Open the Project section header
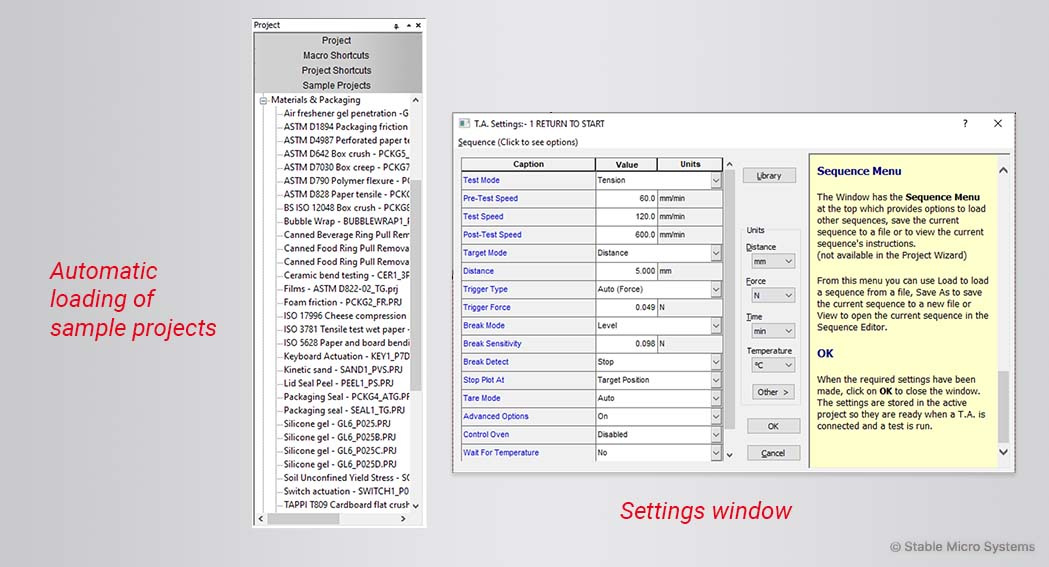 337,40
